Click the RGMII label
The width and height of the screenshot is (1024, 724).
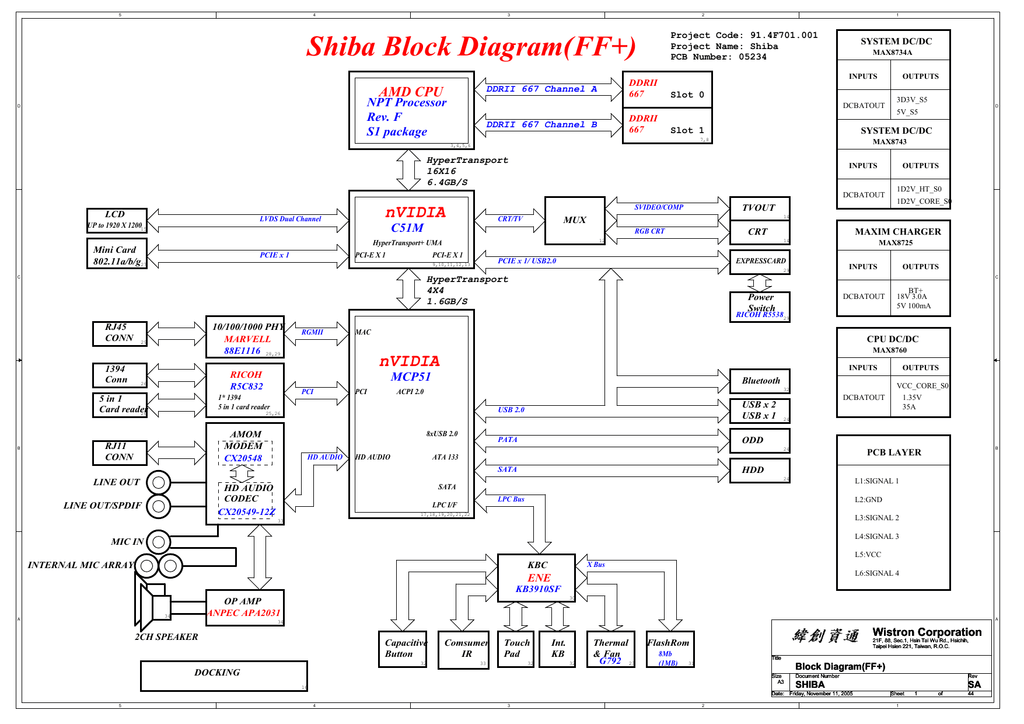pyautogui.click(x=312, y=332)
